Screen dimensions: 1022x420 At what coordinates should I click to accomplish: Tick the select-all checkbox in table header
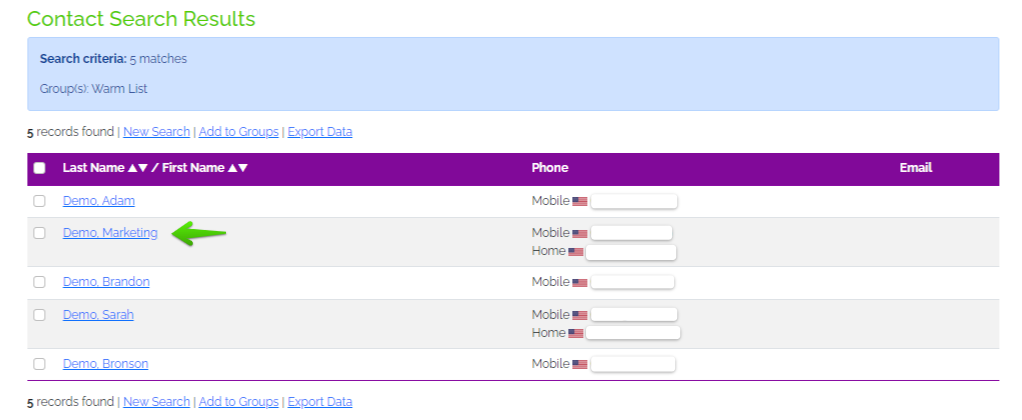pyautogui.click(x=40, y=168)
